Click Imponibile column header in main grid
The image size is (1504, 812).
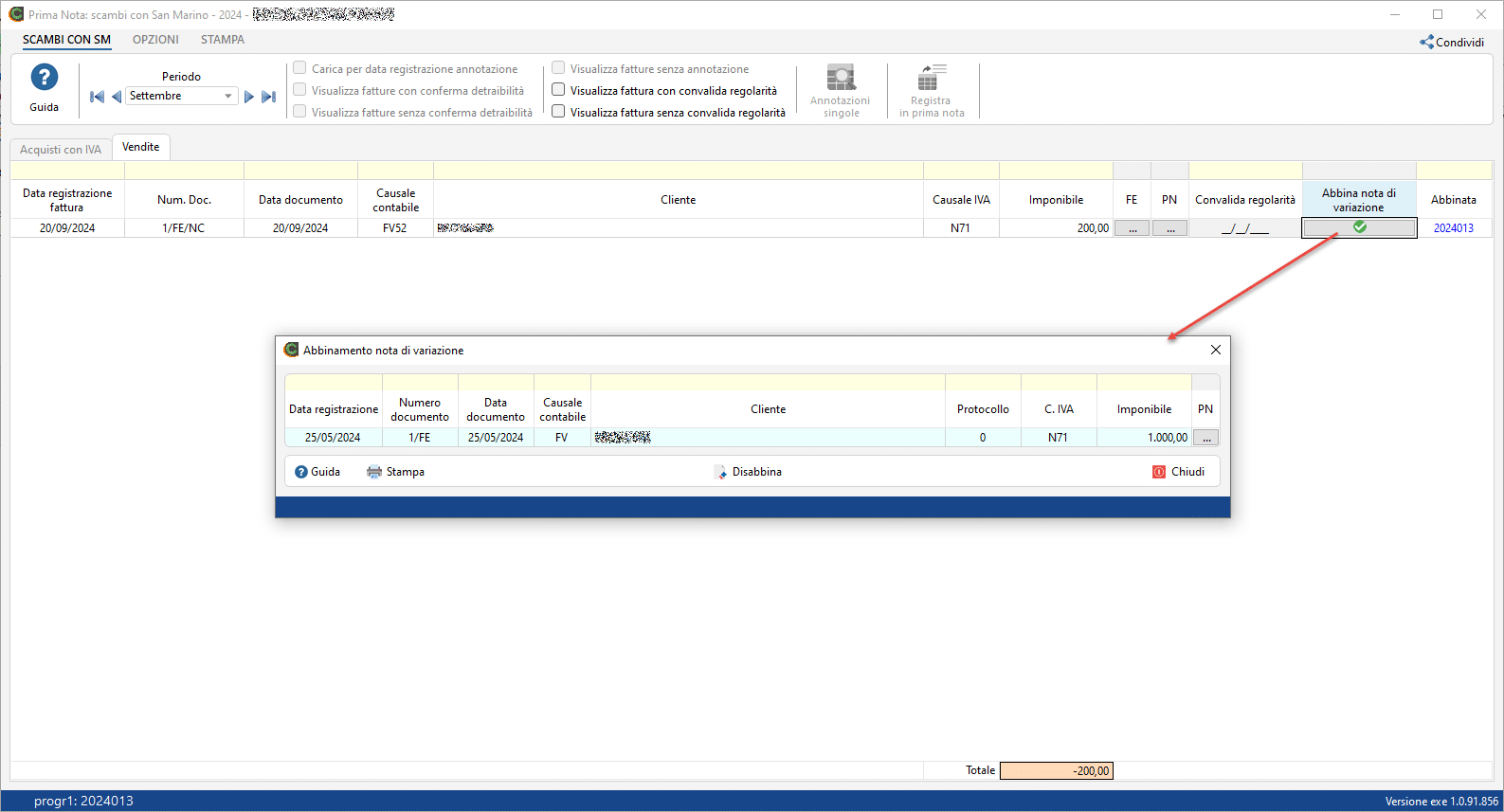(x=1056, y=200)
